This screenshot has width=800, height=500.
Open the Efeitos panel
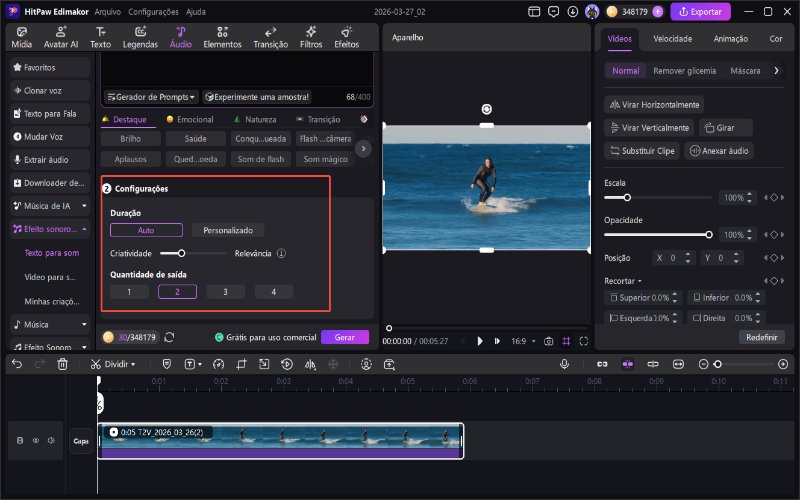346,38
